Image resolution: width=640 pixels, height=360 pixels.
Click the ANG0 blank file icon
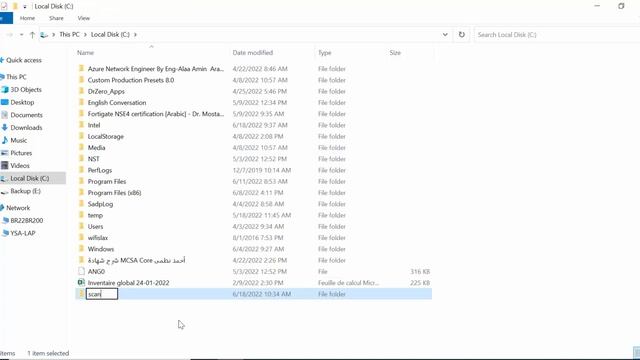(x=81, y=271)
